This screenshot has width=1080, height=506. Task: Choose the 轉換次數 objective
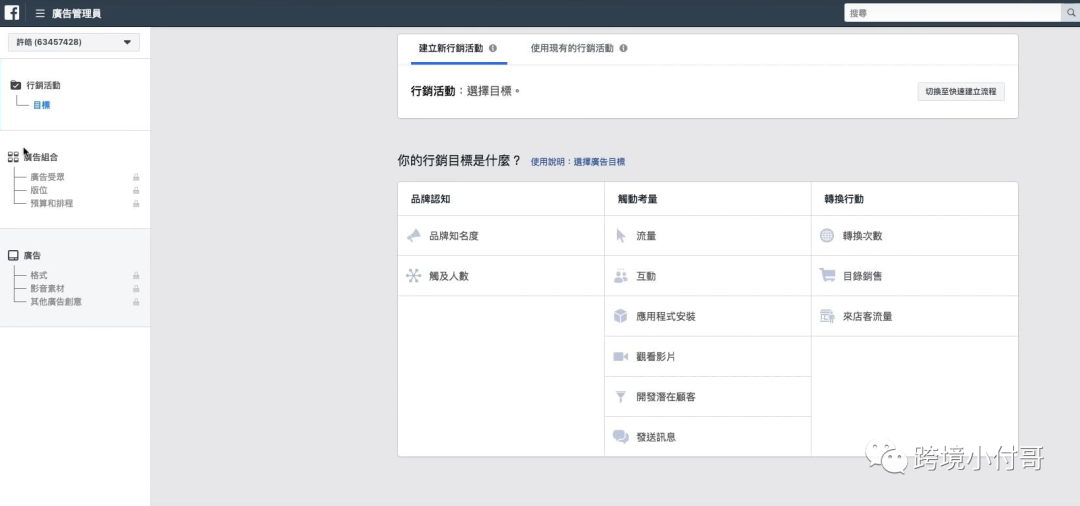914,235
